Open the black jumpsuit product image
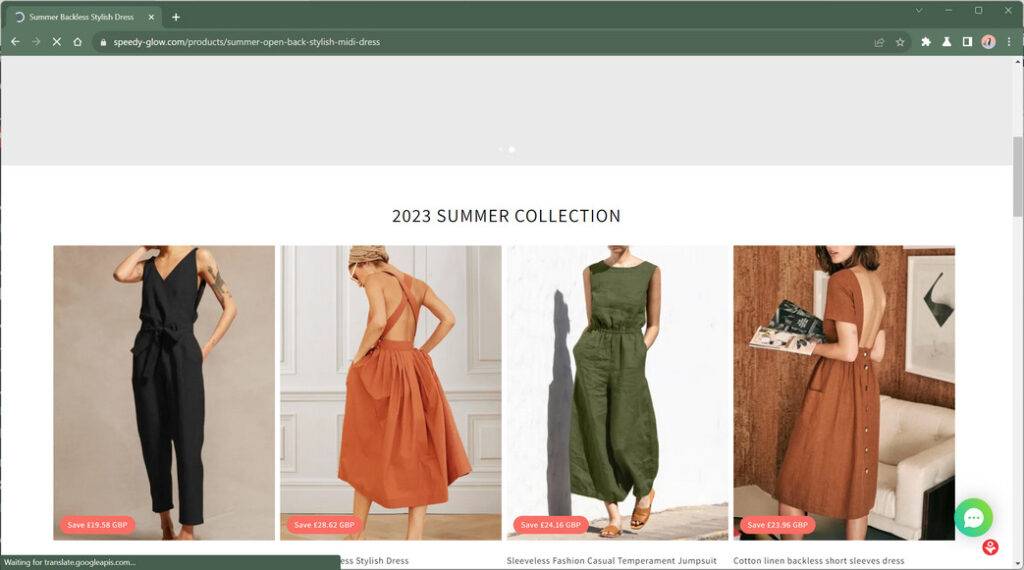1024x570 pixels. point(164,392)
